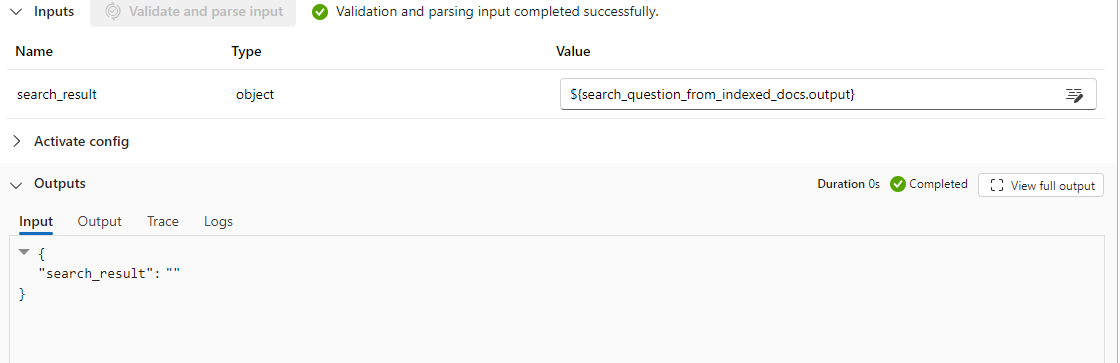Image resolution: width=1120 pixels, height=363 pixels.
Task: Click the validate button's refresh icon
Action: [x=112, y=11]
